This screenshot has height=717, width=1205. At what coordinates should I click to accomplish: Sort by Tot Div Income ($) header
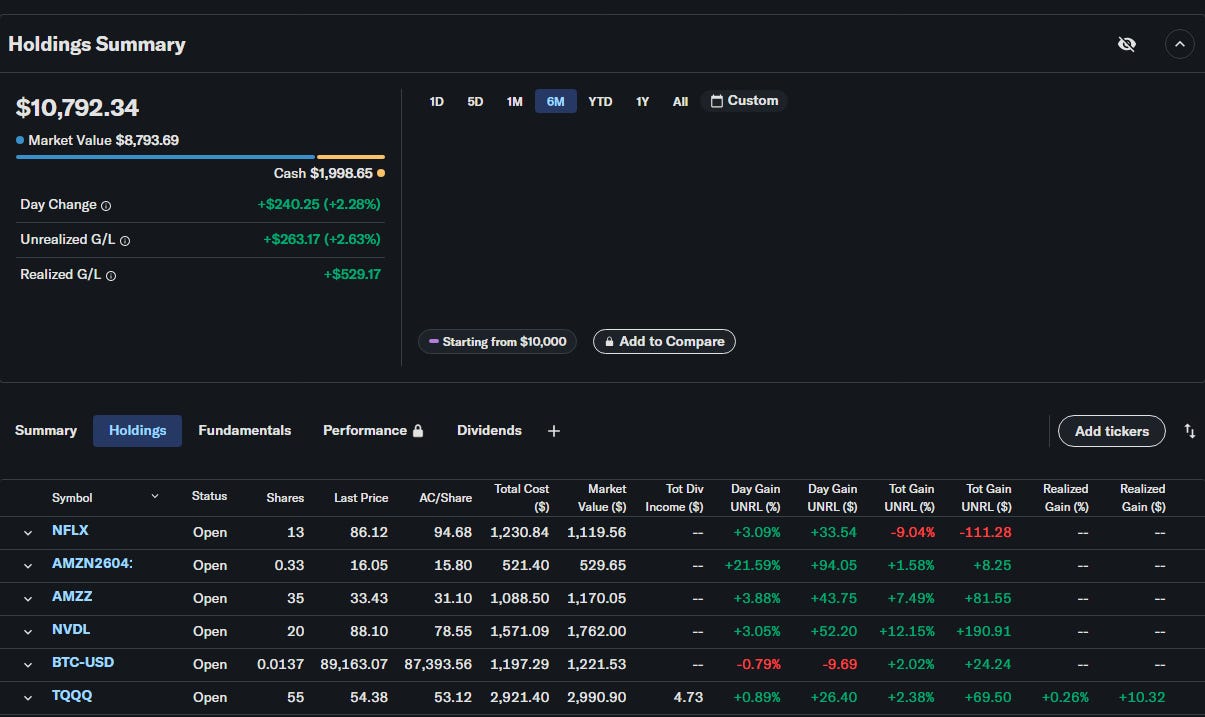point(675,498)
